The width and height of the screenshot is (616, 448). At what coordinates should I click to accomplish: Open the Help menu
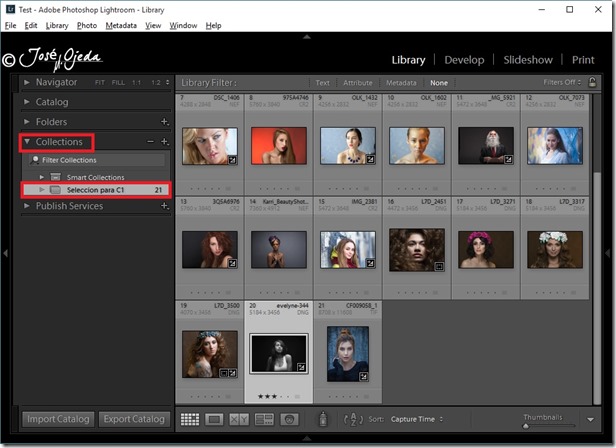(x=213, y=26)
